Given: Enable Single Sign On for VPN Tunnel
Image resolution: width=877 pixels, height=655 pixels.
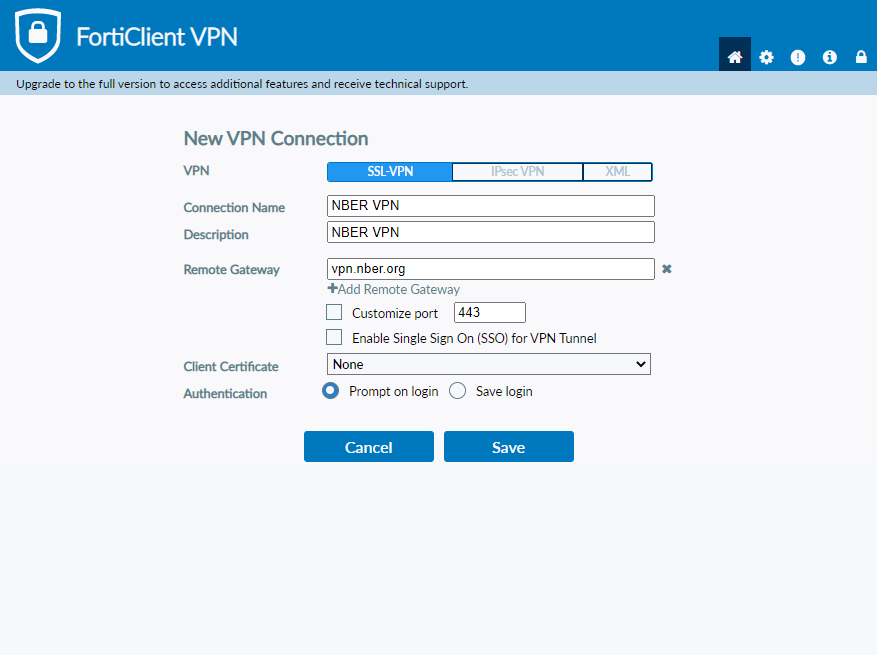Looking at the screenshot, I should click(x=334, y=338).
